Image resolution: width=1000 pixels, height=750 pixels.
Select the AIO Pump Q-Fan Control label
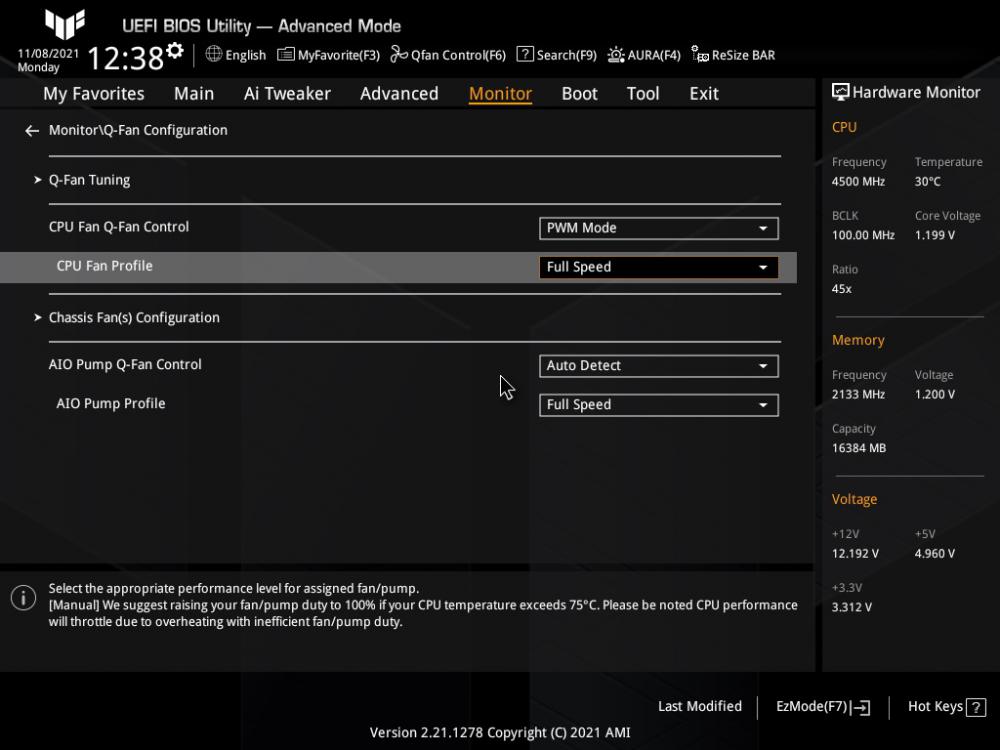[125, 365]
